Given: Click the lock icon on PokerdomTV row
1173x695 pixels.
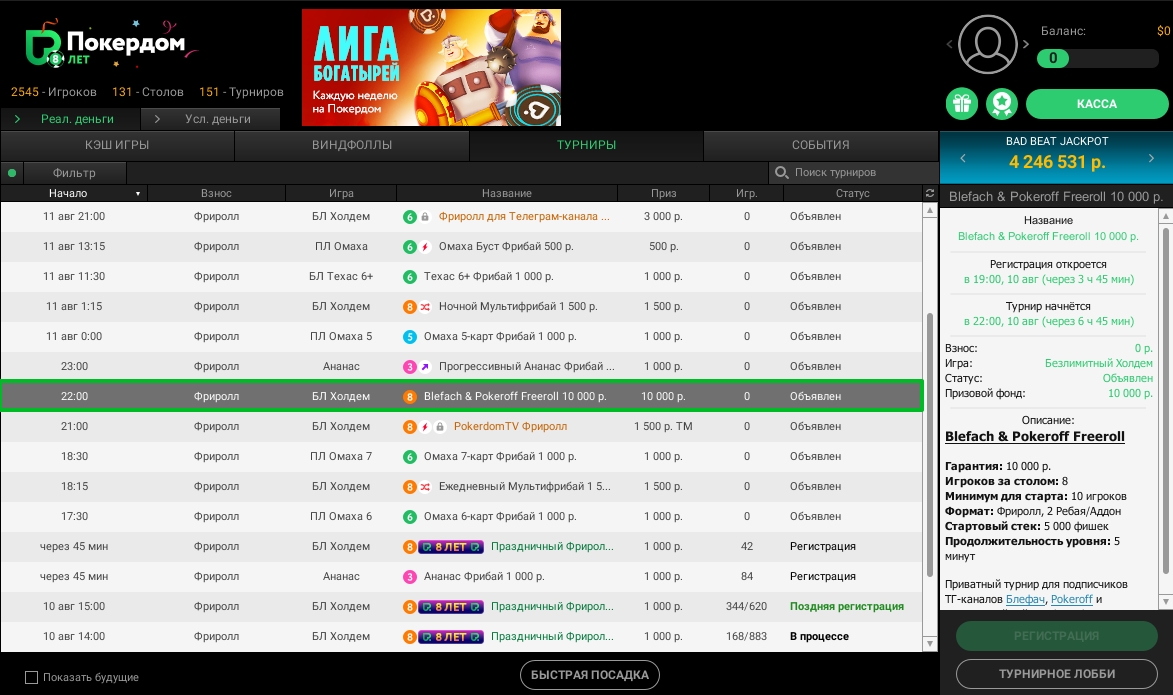Looking at the screenshot, I should tap(440, 426).
